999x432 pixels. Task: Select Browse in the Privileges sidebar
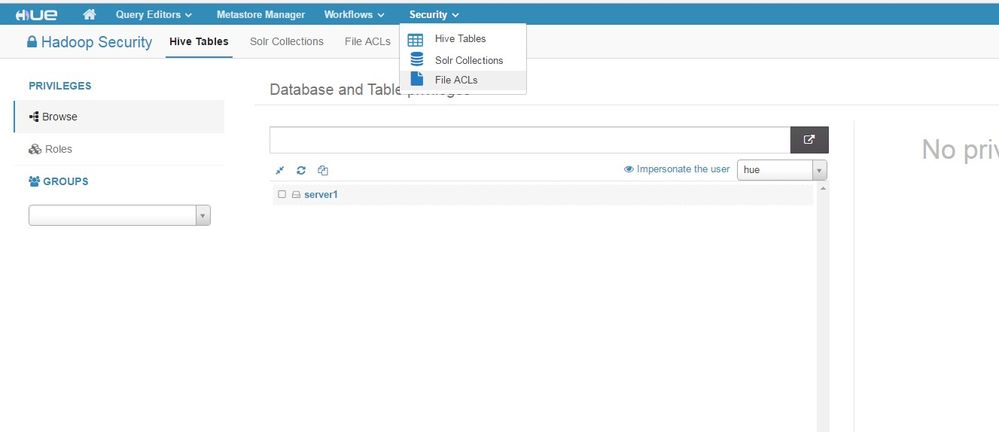click(119, 117)
